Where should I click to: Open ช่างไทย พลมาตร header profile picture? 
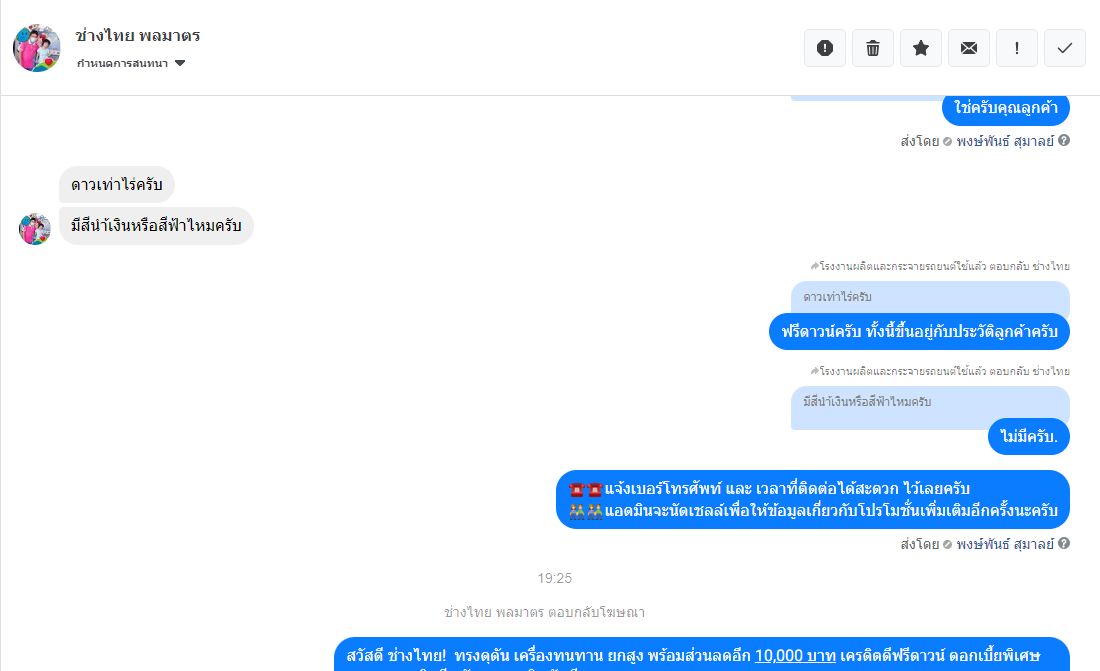pyautogui.click(x=36, y=48)
